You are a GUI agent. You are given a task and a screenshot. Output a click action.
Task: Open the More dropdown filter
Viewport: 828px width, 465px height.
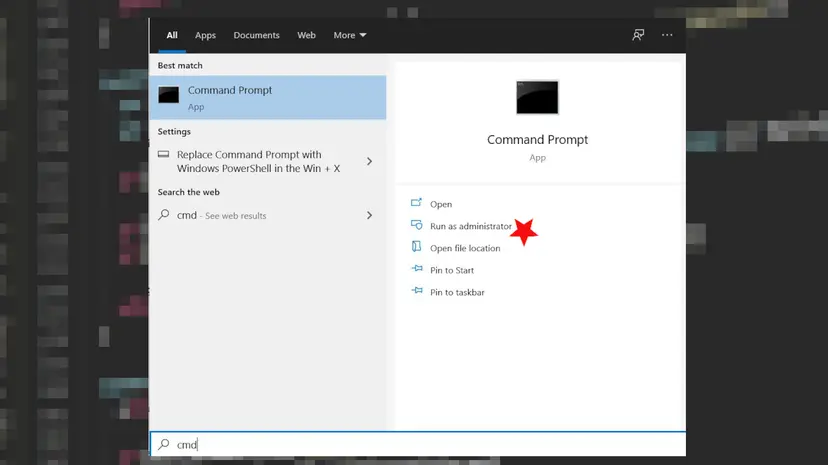[x=350, y=35]
